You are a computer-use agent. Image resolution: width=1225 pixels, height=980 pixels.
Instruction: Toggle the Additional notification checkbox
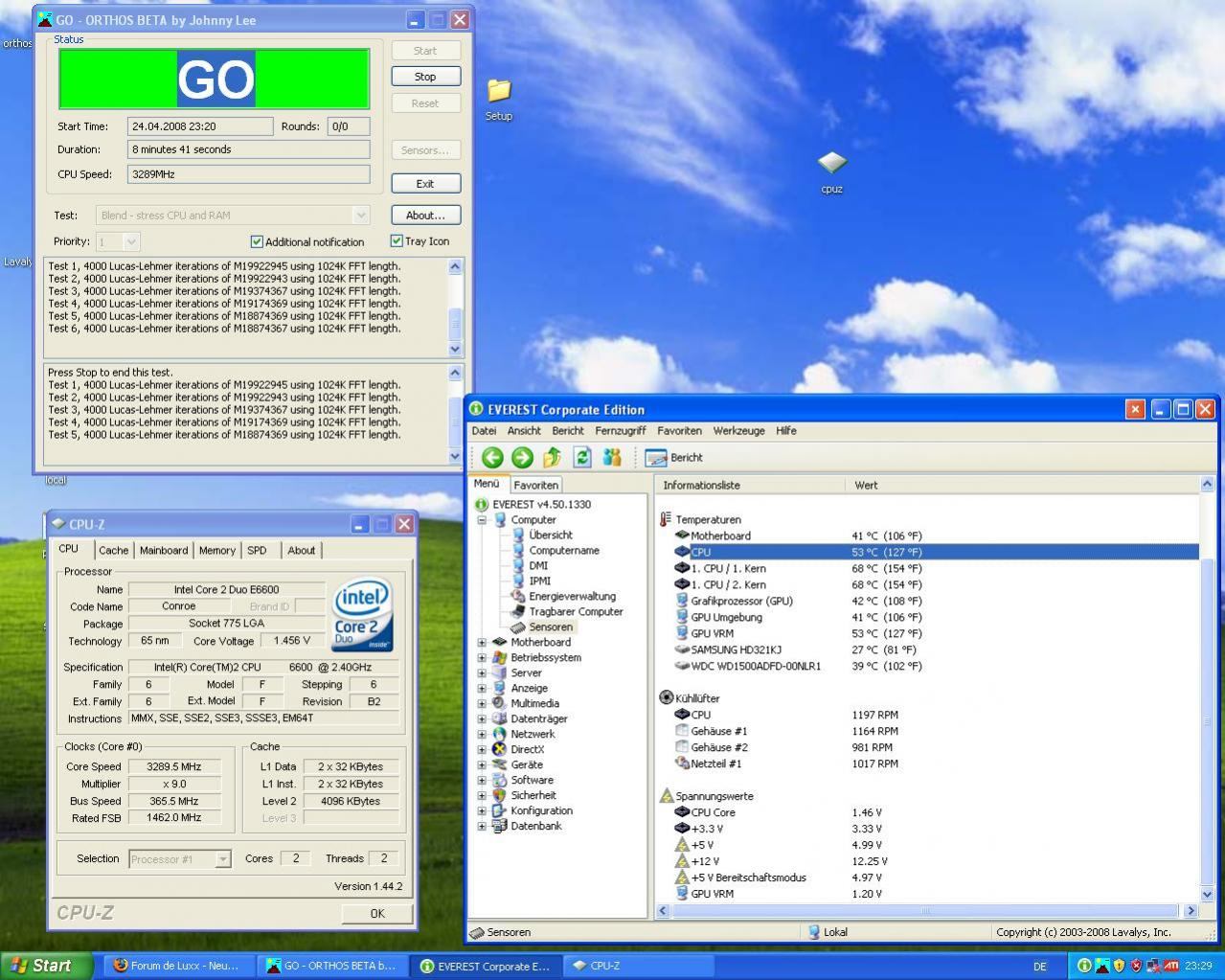coord(257,241)
